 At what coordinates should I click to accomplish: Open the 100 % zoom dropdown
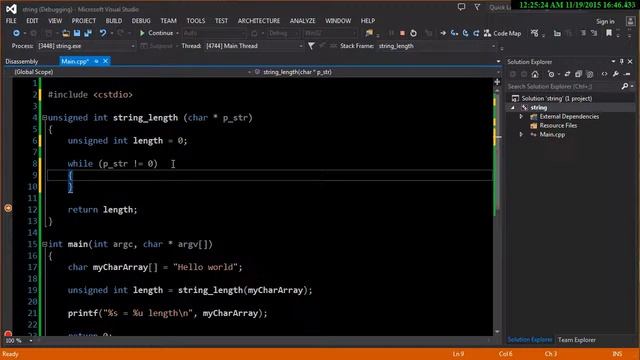click(19, 340)
